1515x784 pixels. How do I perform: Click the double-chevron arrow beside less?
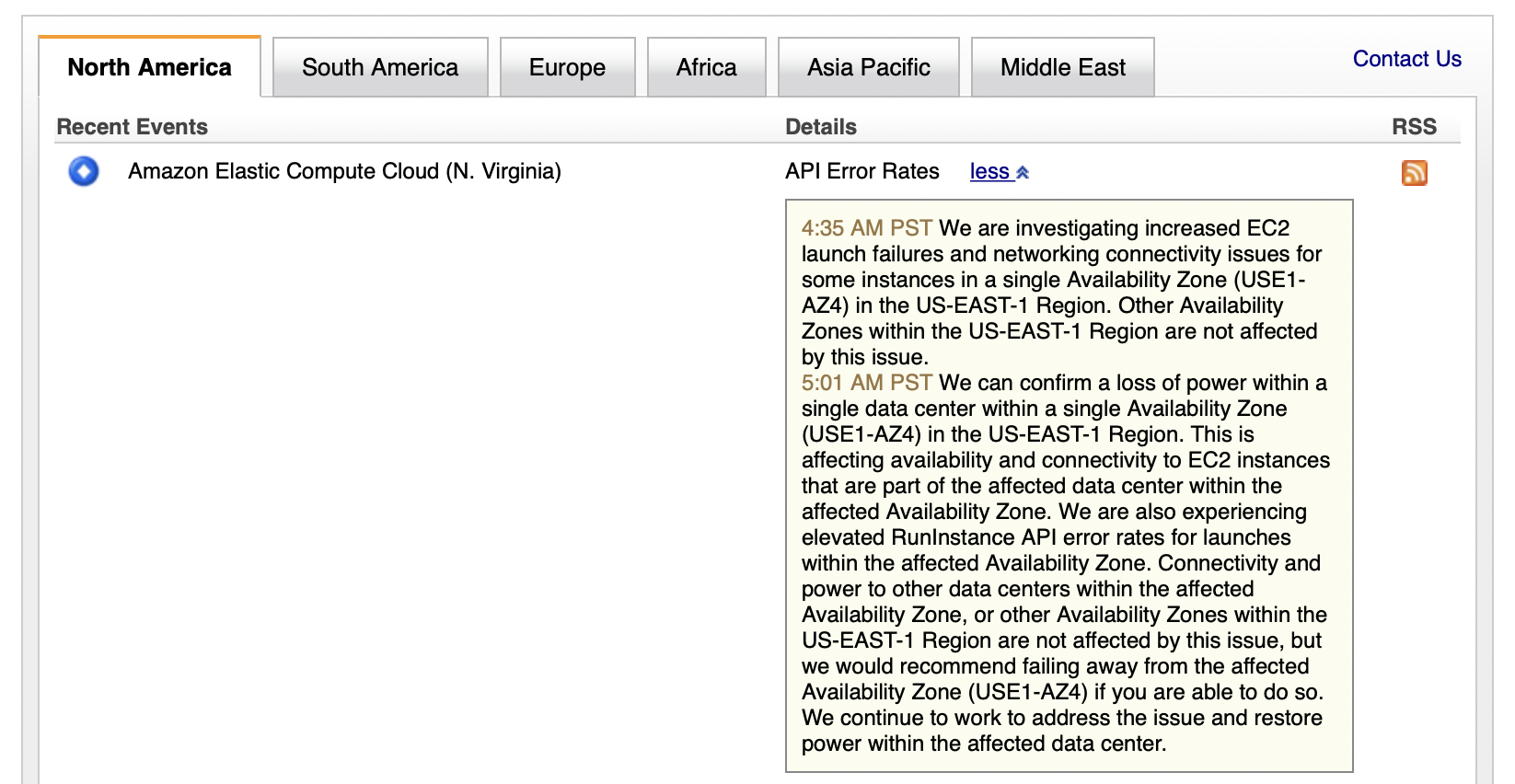click(1023, 172)
